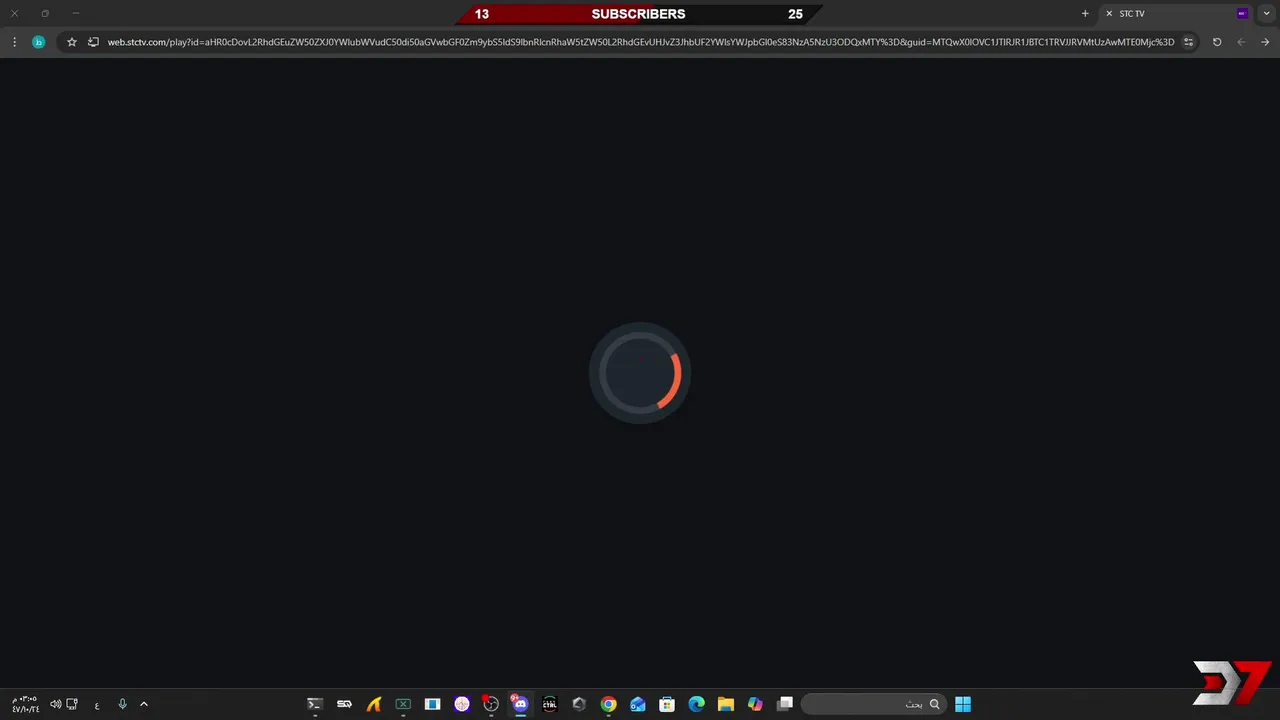
Task: Expand the system tray hidden icons chevron
Action: point(144,704)
